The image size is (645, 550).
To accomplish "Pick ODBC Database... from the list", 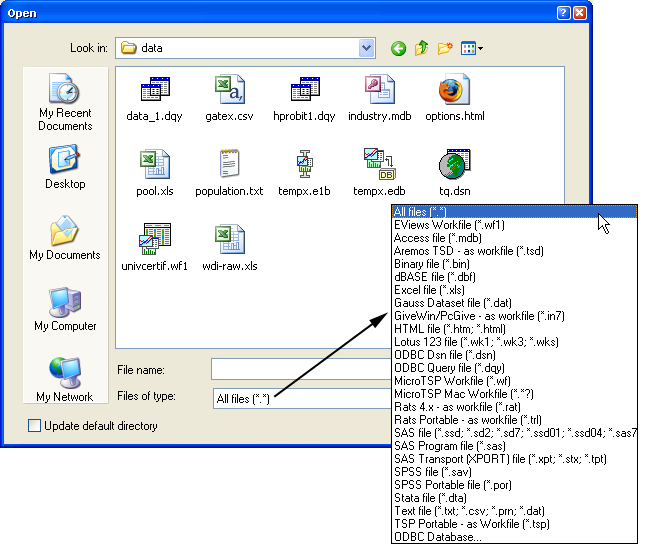I will 437,537.
